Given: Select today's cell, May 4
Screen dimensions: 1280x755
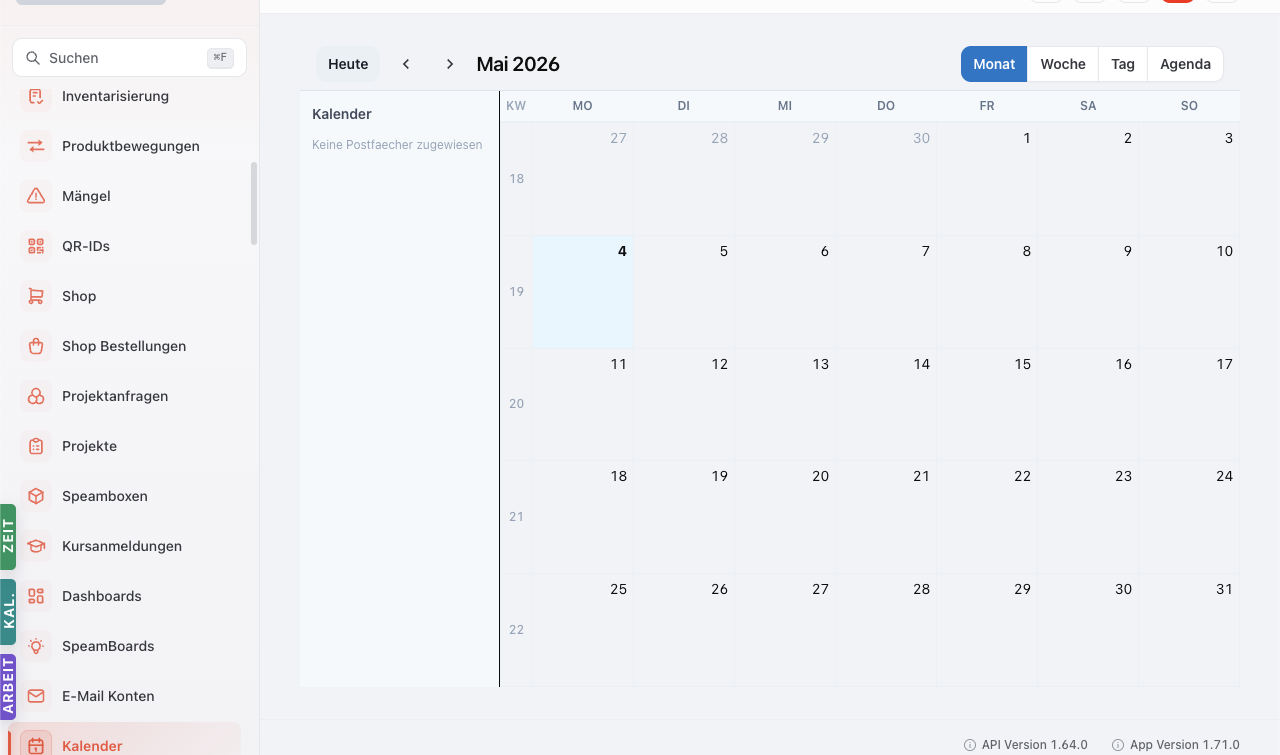Looking at the screenshot, I should point(583,292).
